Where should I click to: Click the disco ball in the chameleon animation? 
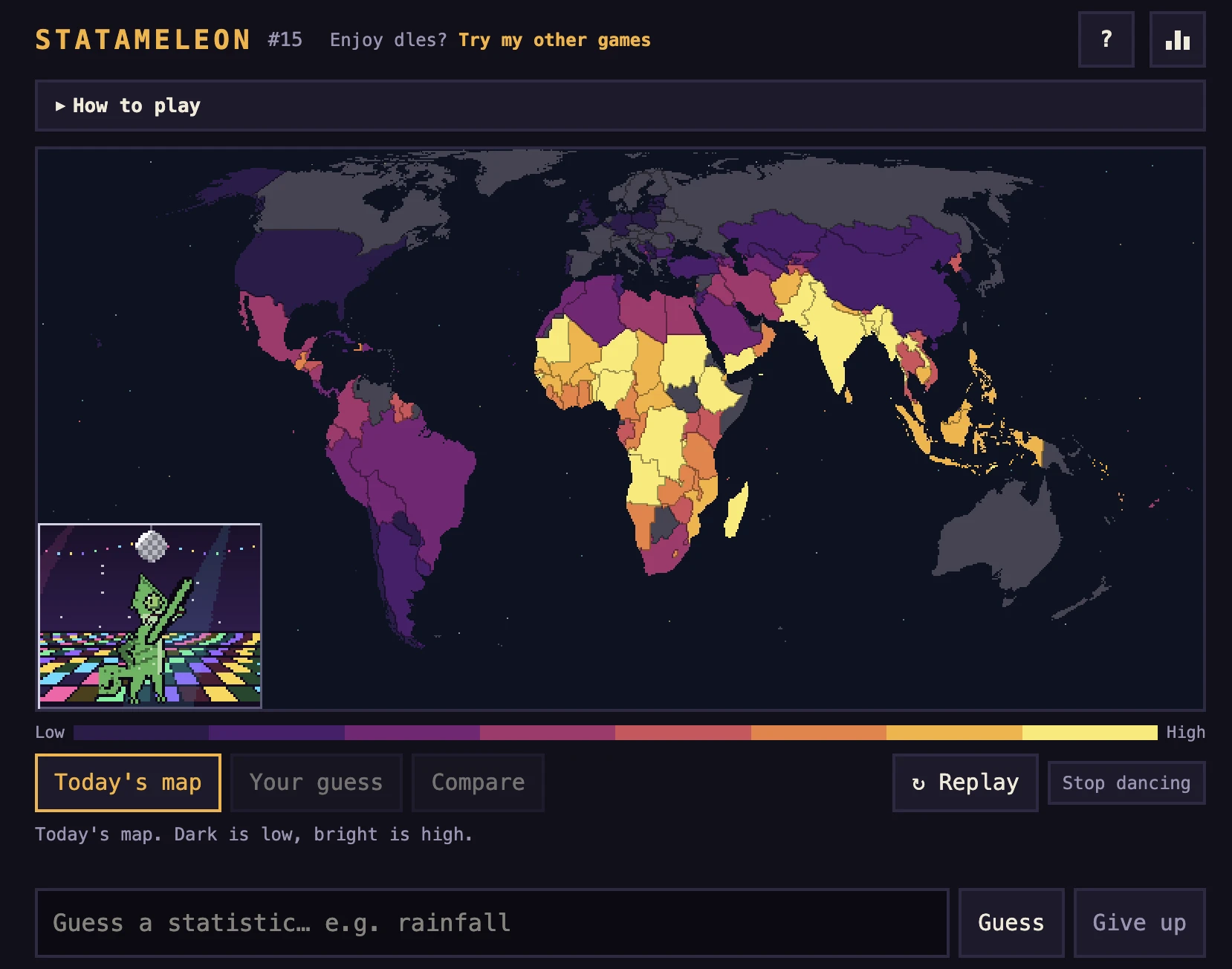tap(152, 546)
